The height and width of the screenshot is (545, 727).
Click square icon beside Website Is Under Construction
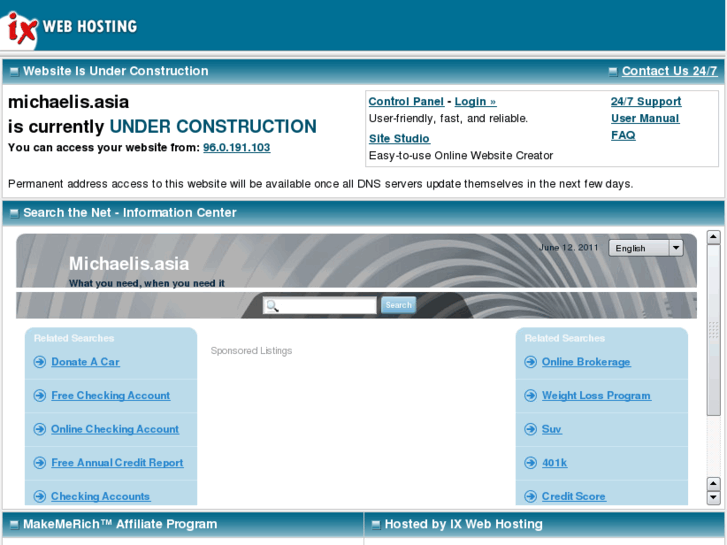click(14, 71)
